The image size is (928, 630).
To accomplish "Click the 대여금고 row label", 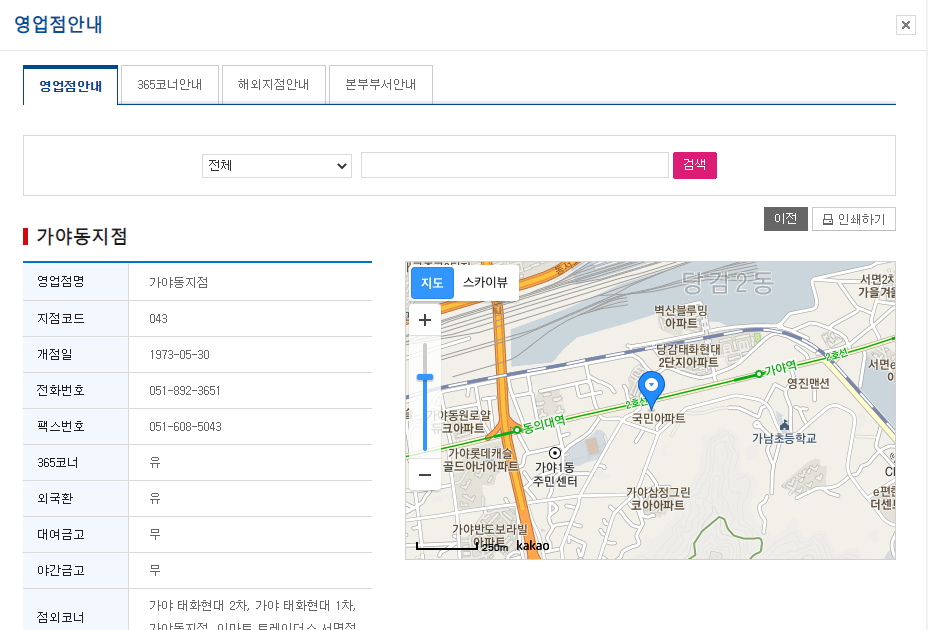I will (60, 535).
